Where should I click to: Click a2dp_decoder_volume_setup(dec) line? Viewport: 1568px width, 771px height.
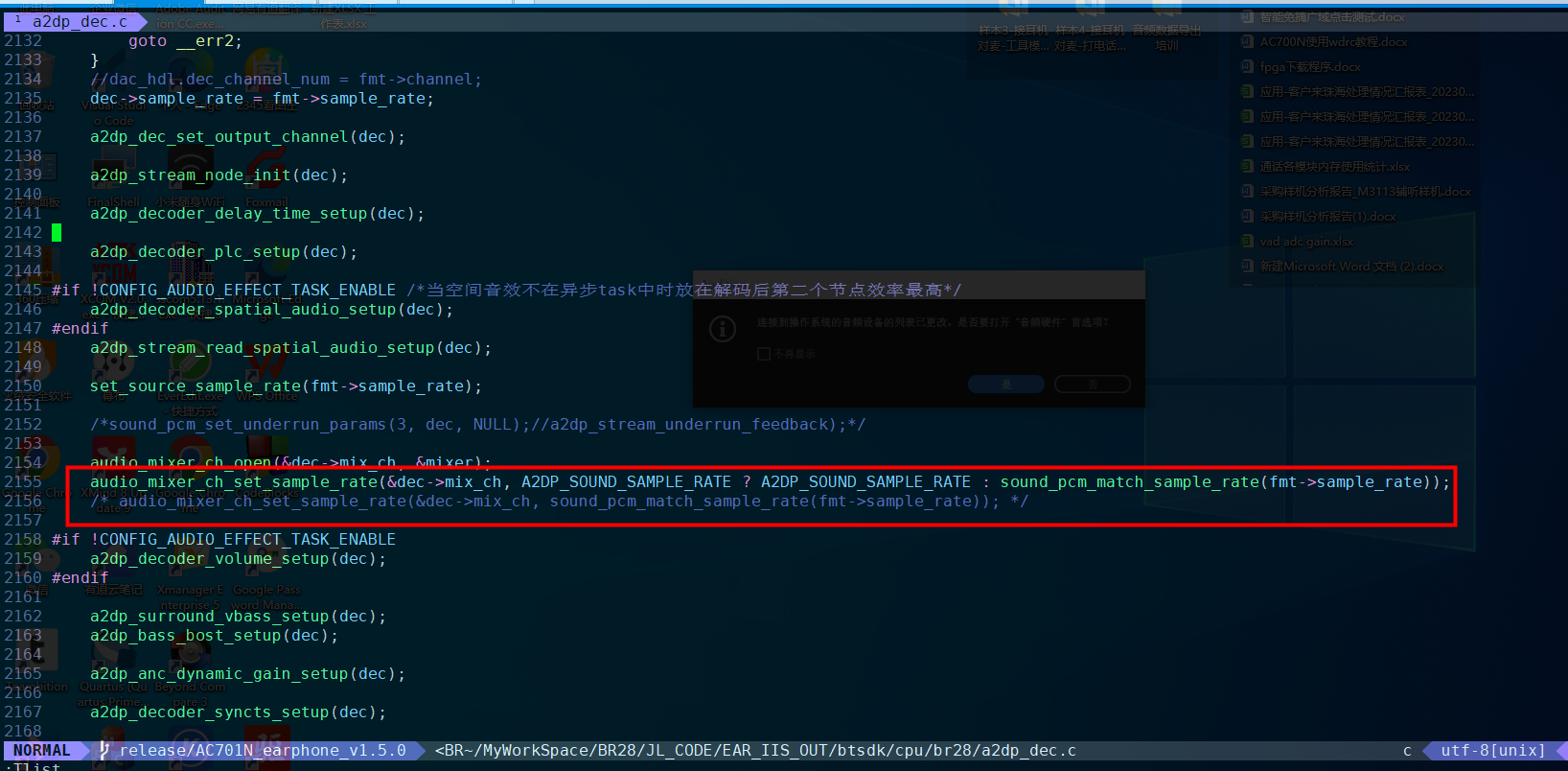238,559
